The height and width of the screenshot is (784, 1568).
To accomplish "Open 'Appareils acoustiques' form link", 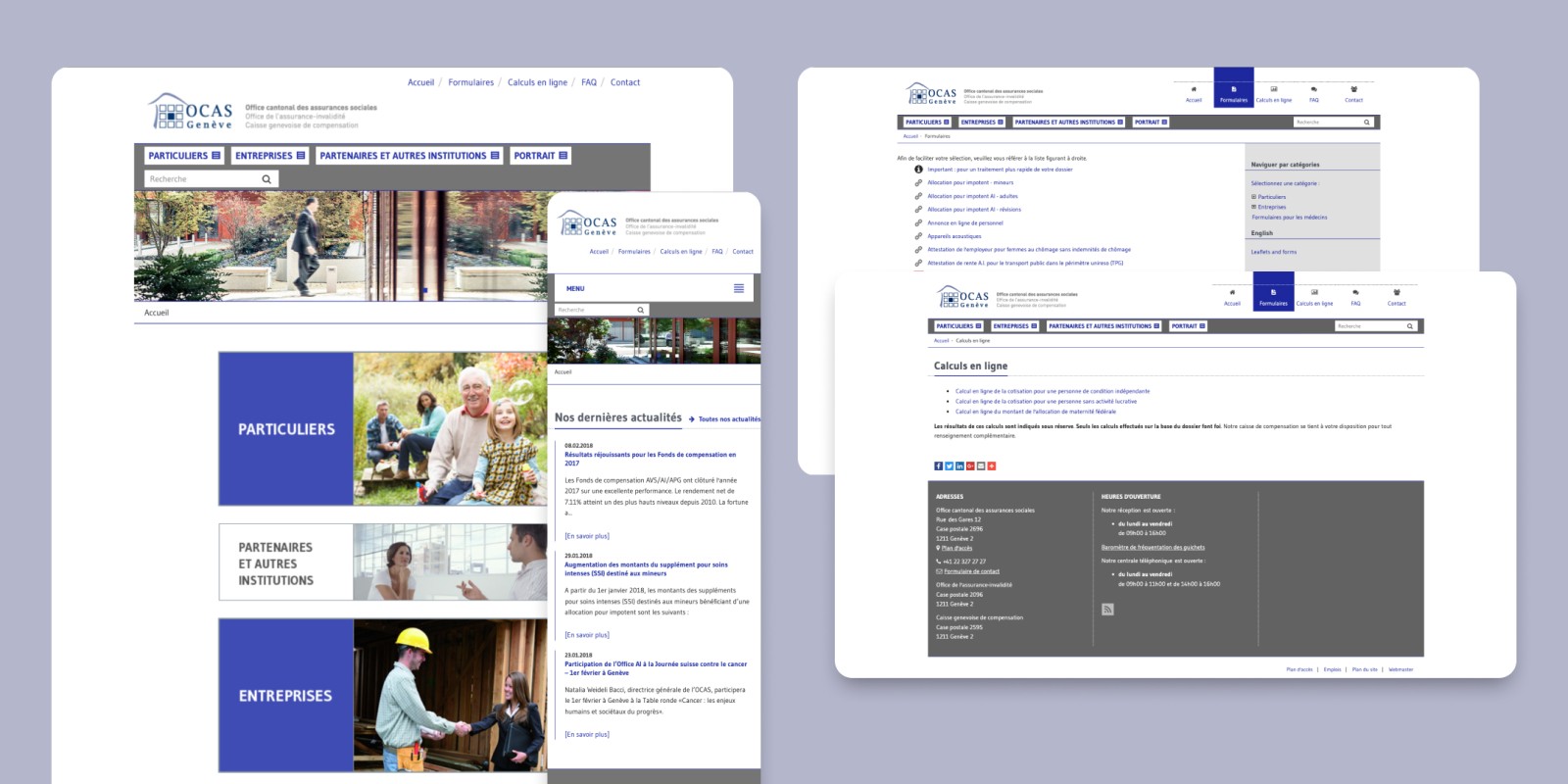I will tap(954, 236).
